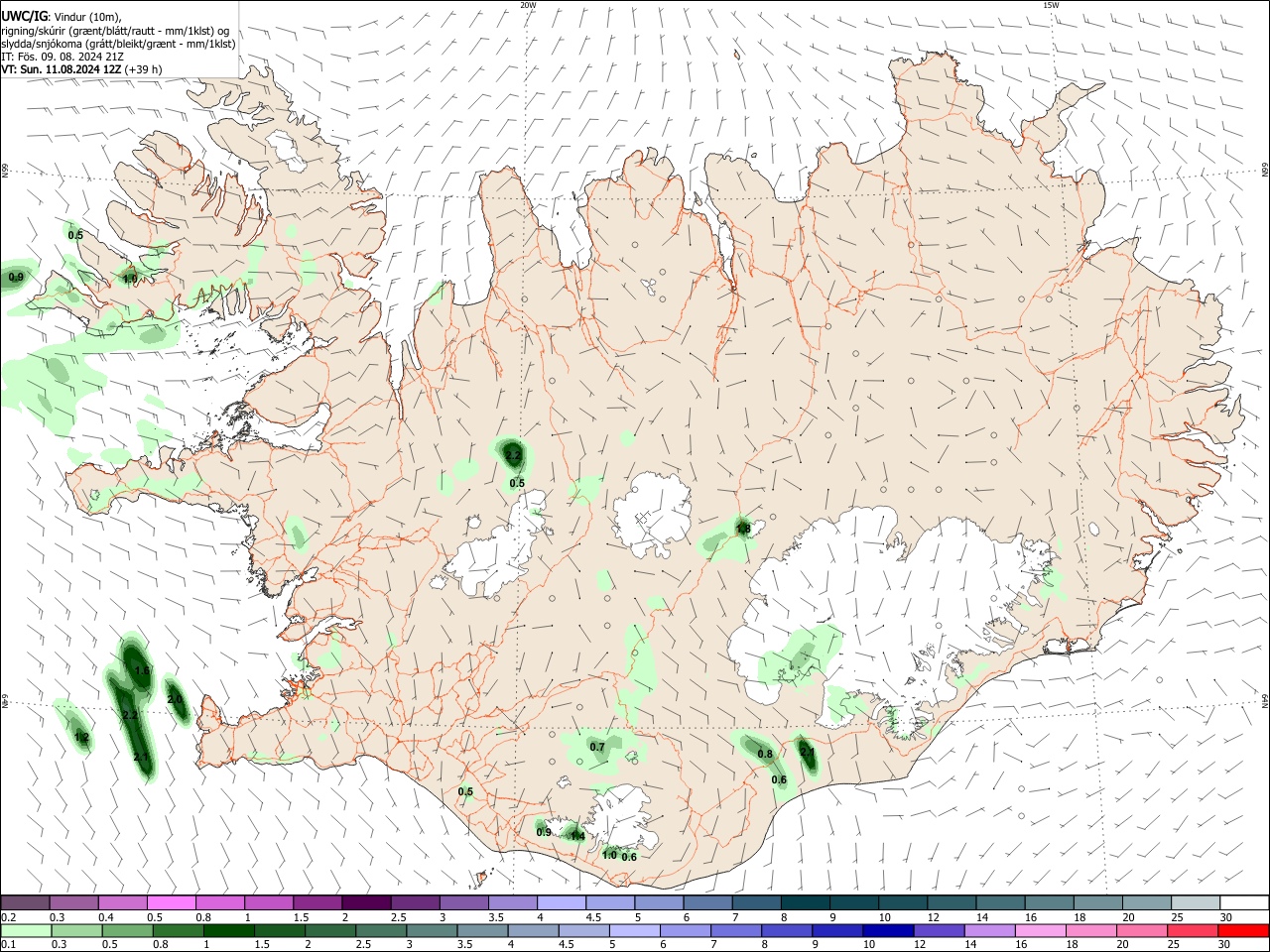
Task: Click '0.2' label in upper legend row
Action: pyautogui.click(x=8, y=917)
